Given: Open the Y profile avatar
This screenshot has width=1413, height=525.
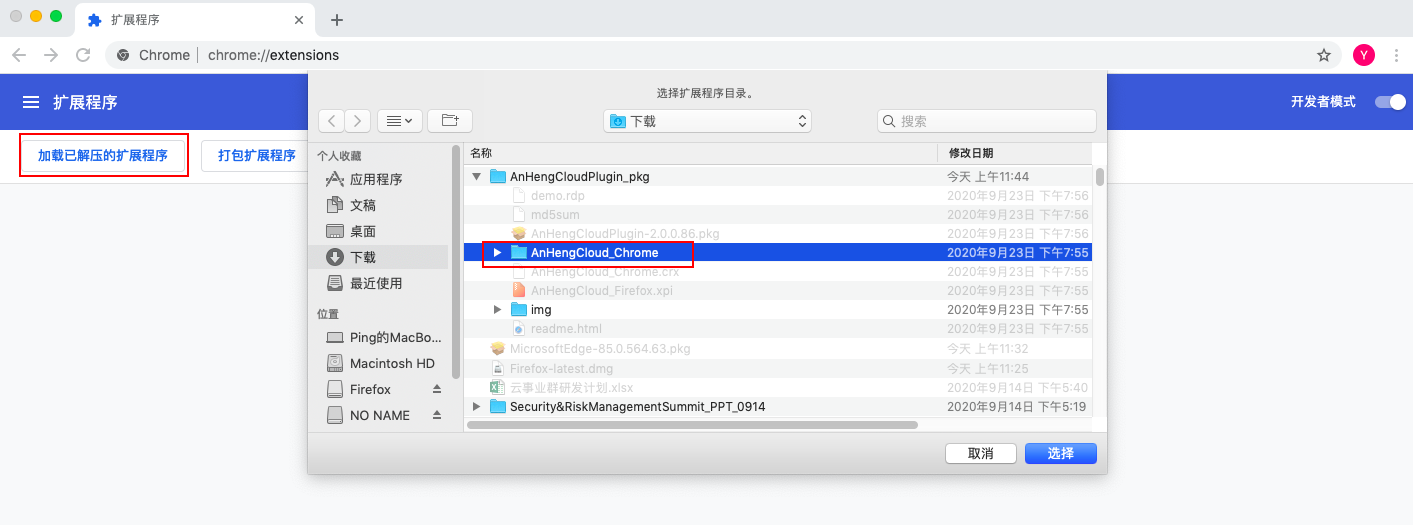Looking at the screenshot, I should (1364, 55).
